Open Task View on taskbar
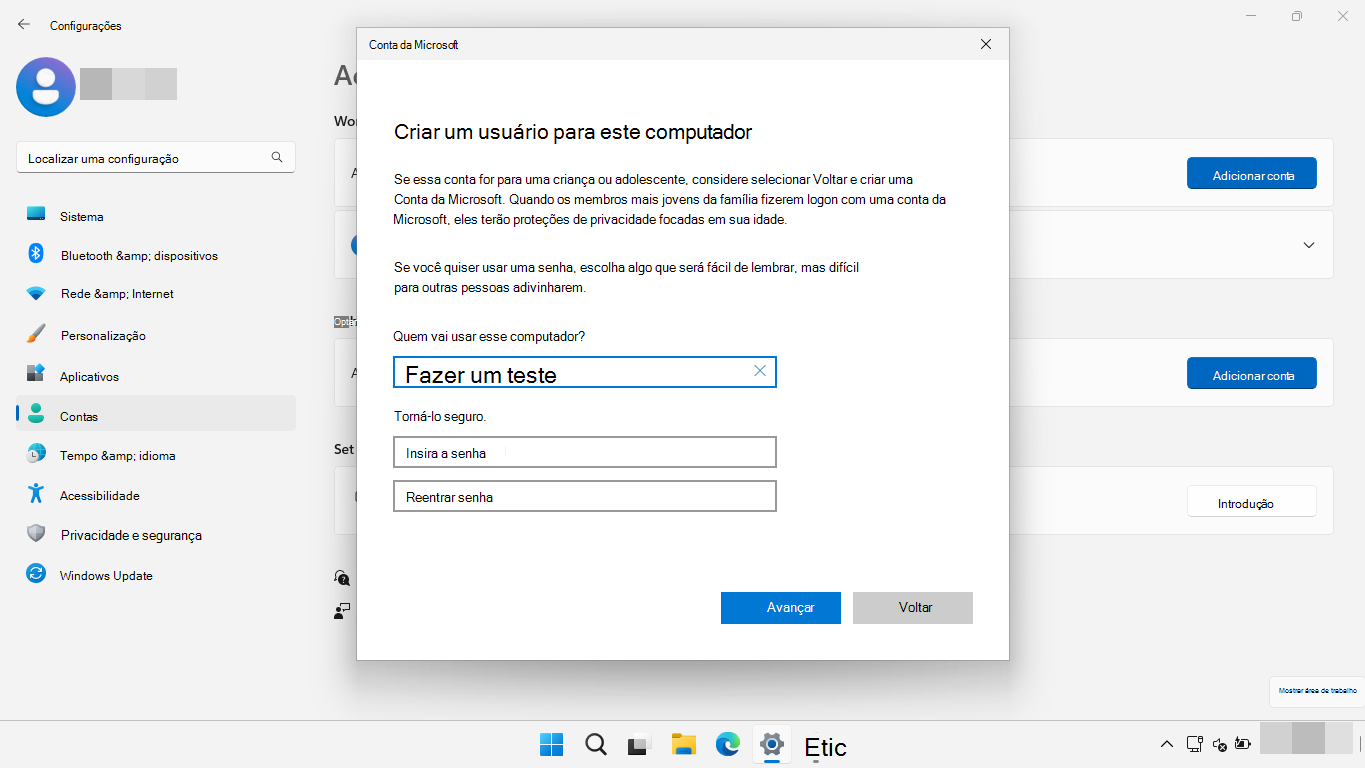This screenshot has height=768, width=1365. click(639, 745)
